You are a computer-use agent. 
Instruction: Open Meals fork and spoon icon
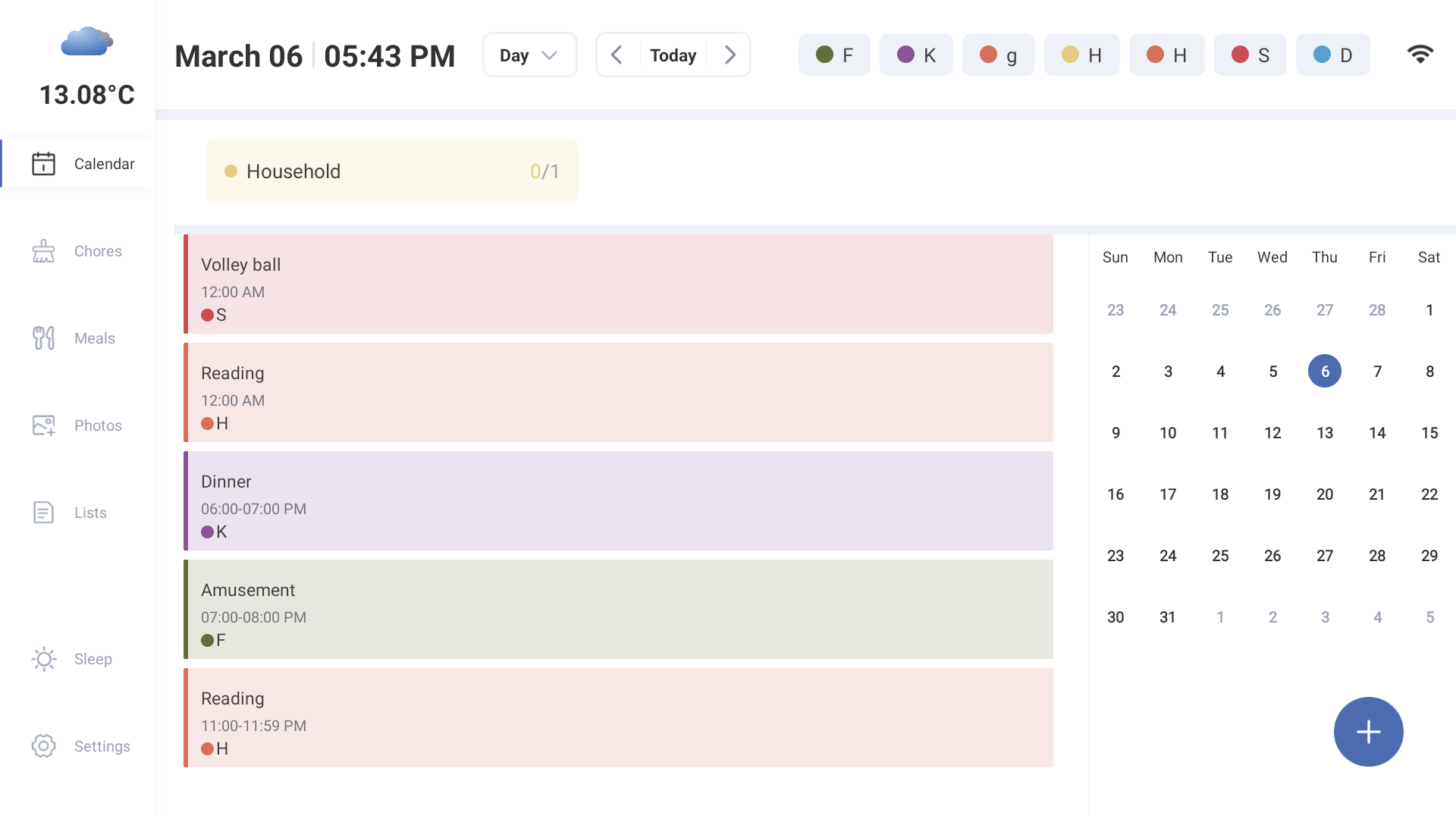tap(43, 338)
